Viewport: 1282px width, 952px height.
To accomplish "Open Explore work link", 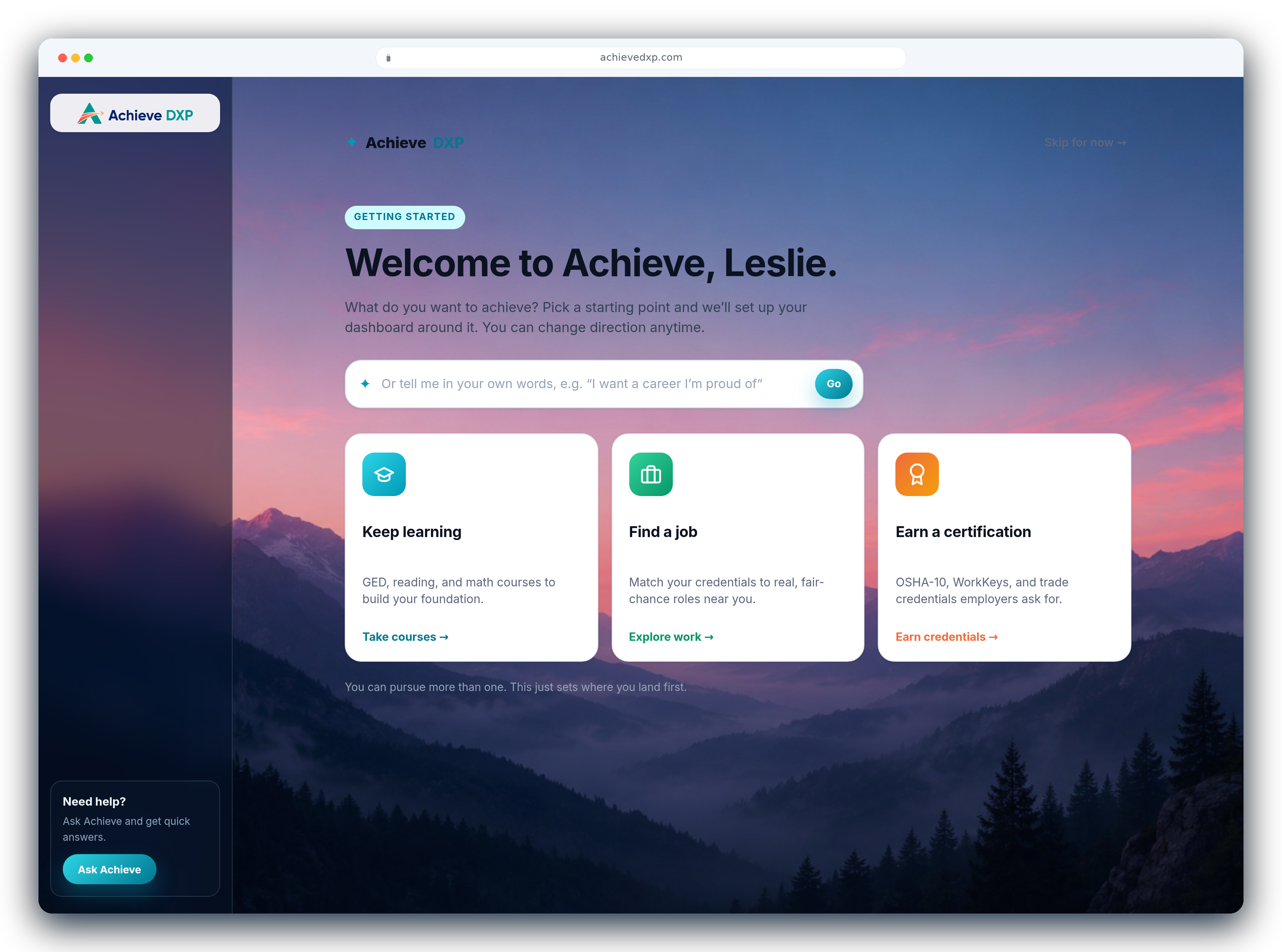I will point(671,637).
